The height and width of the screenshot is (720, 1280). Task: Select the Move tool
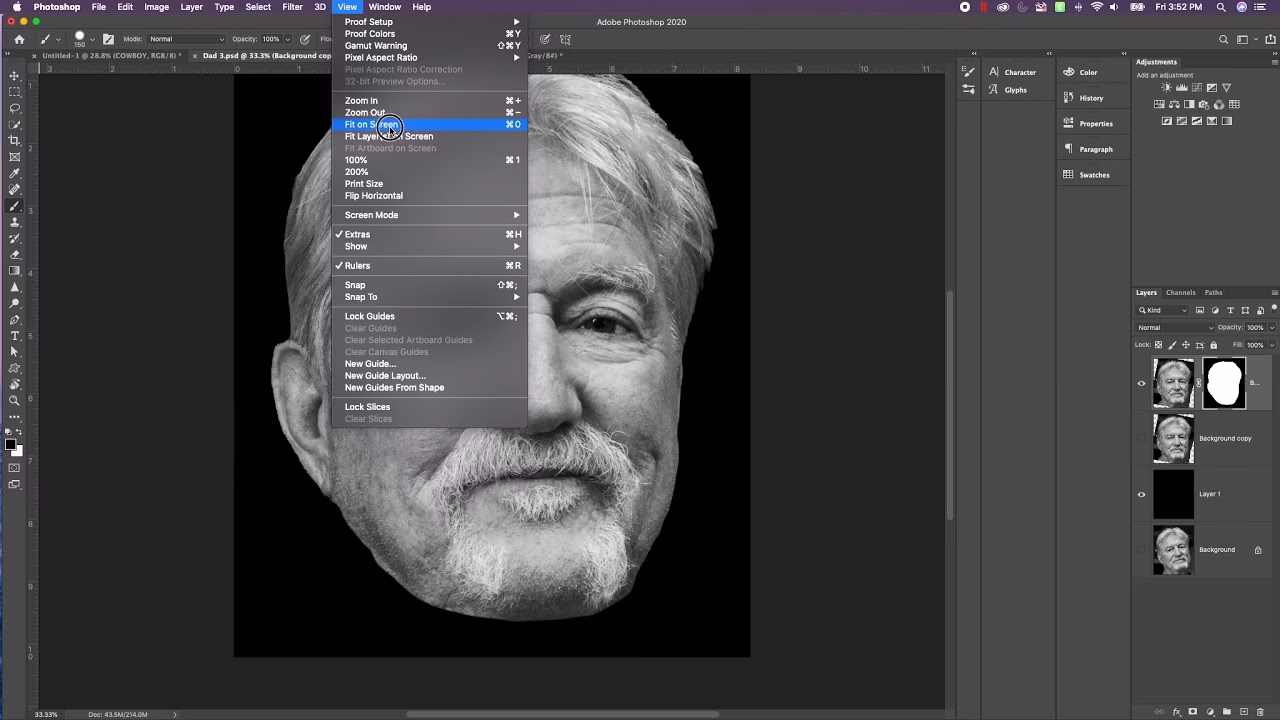point(14,76)
